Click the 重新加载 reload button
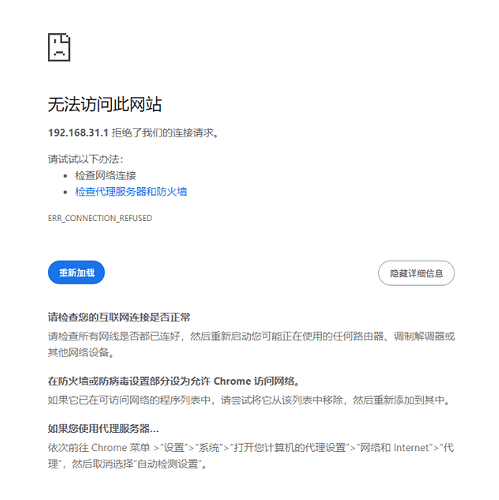This screenshot has width=499, height=500. click(76, 273)
